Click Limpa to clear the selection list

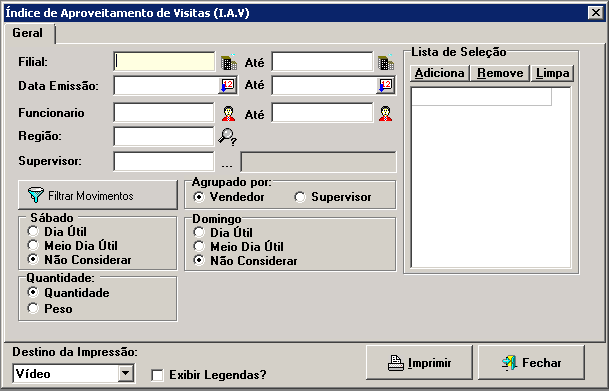(x=552, y=73)
